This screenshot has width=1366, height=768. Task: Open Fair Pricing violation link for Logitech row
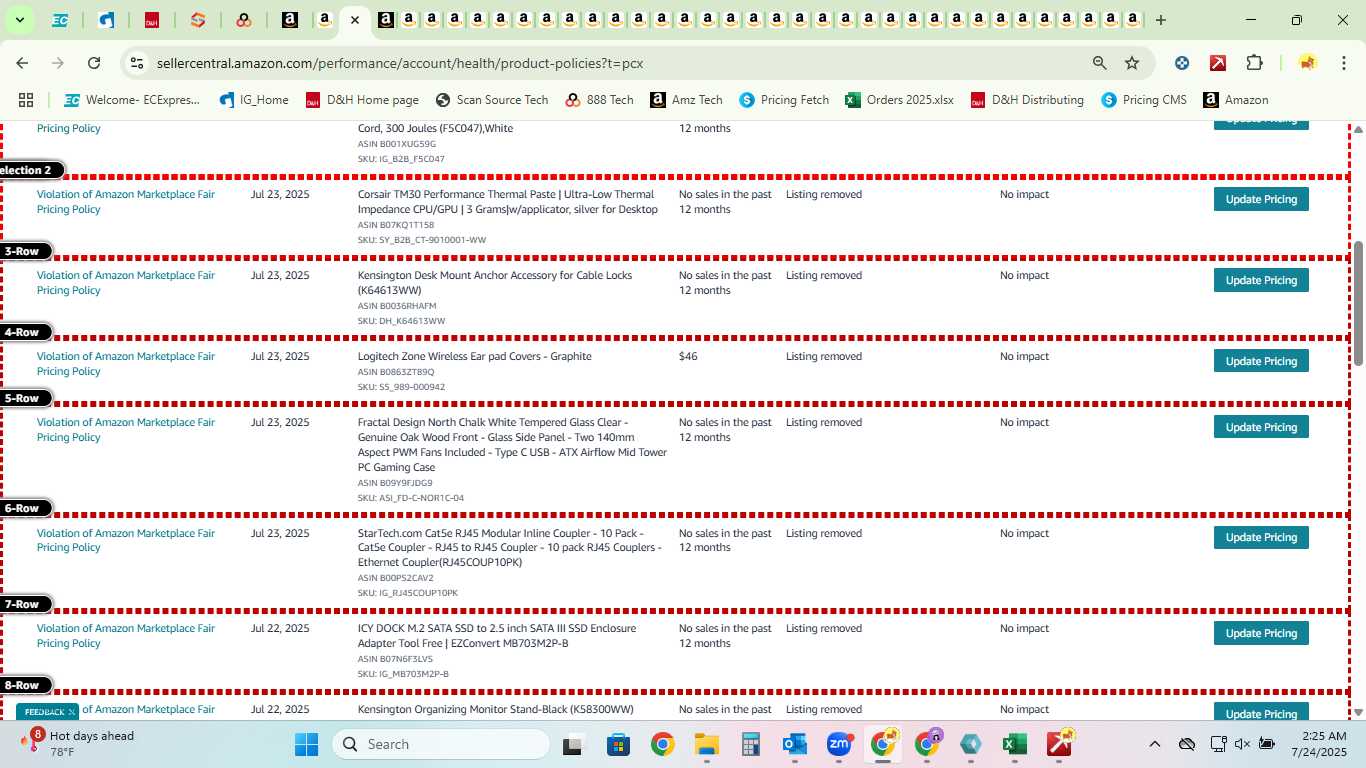(126, 364)
